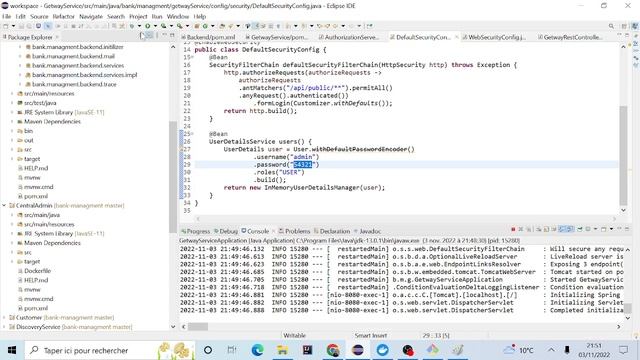Expand the Maven Dependencies node above bin
The width and height of the screenshot is (640, 360).
click(12, 122)
